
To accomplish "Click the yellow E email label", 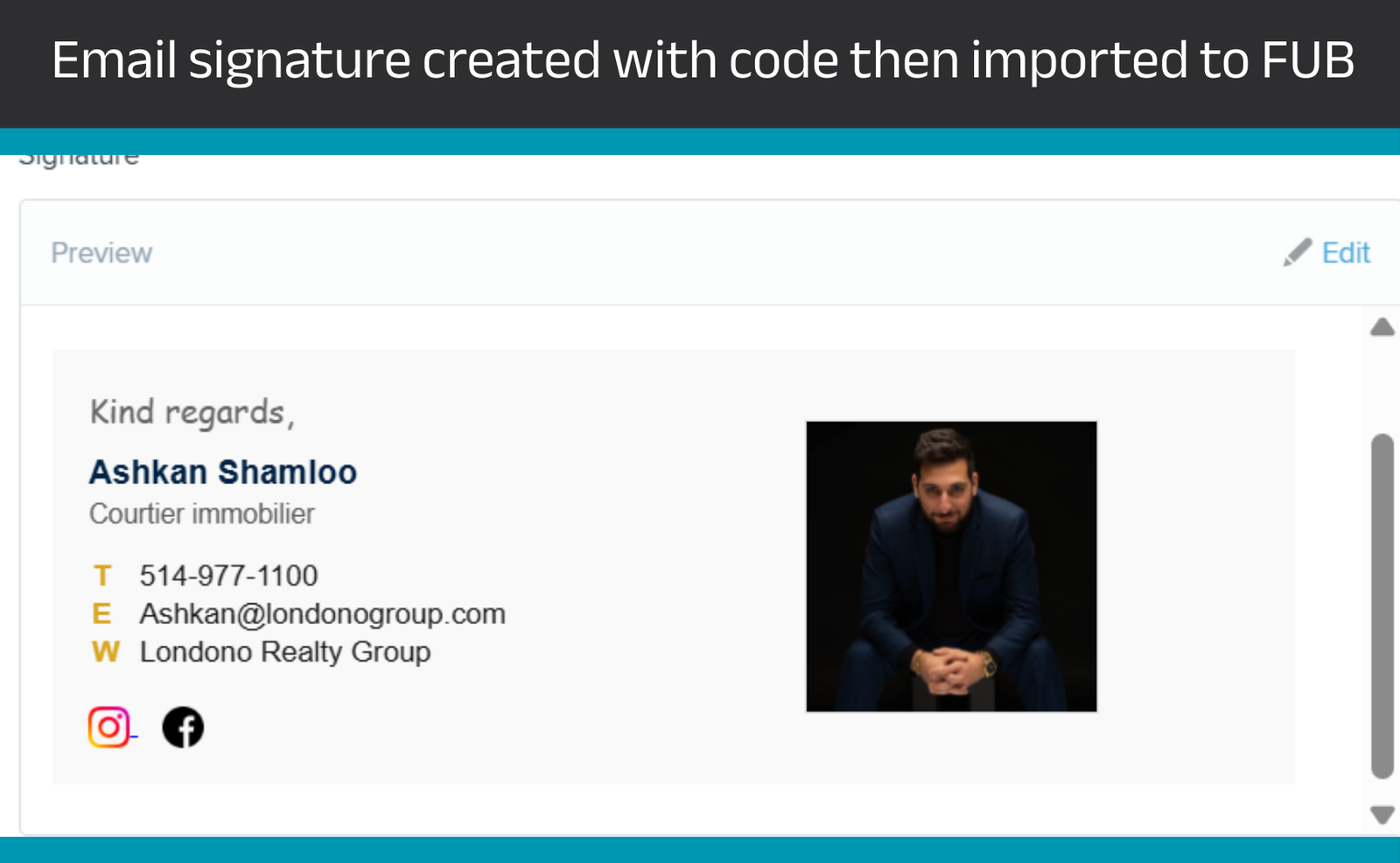I will [x=101, y=614].
